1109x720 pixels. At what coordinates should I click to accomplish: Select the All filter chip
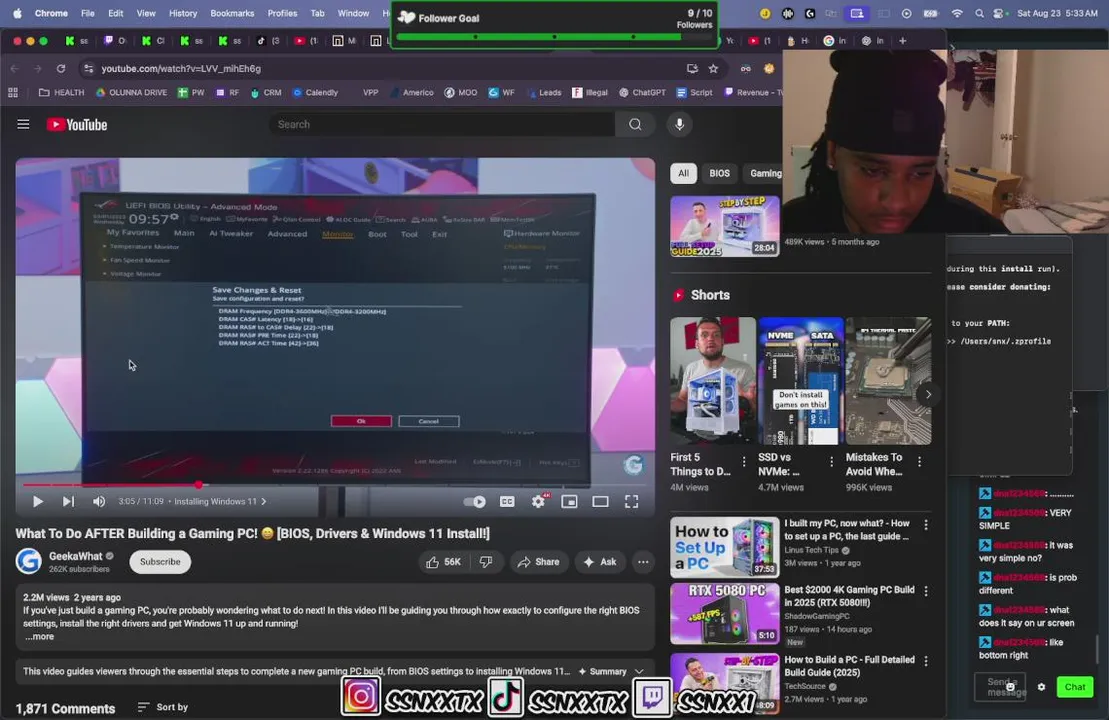(x=683, y=173)
